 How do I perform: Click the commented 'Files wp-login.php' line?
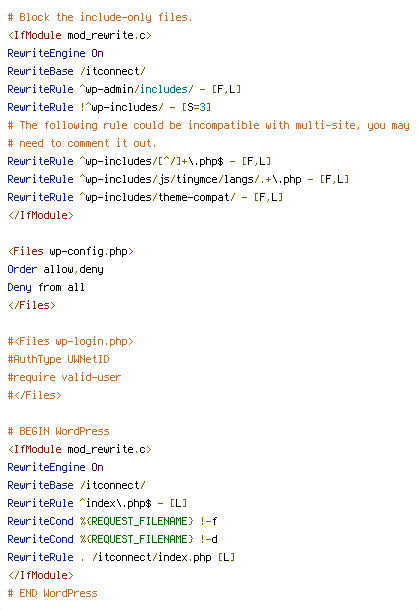click(x=70, y=341)
